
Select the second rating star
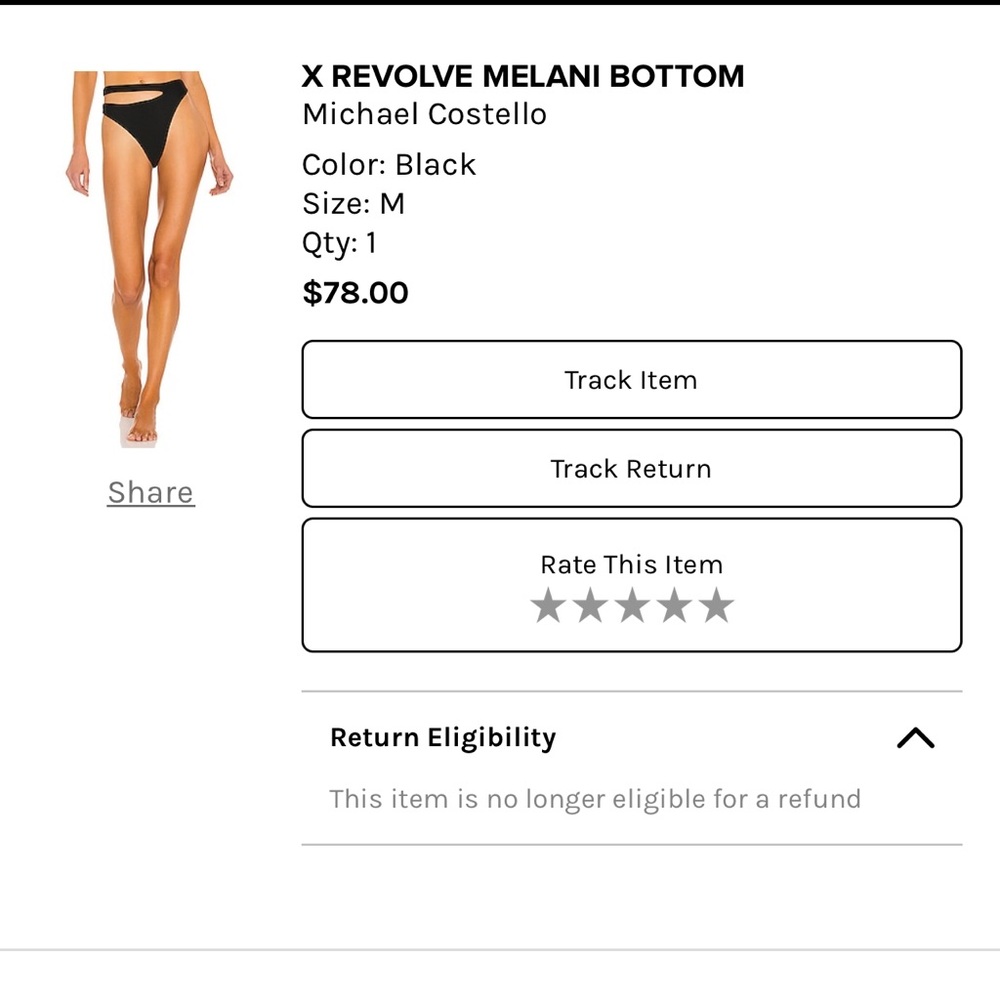point(589,605)
